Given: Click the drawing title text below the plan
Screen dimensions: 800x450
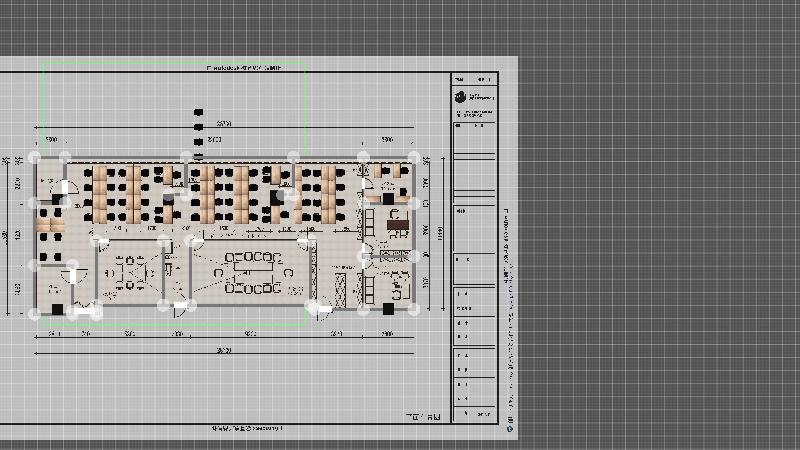Looking at the screenshot, I should (x=247, y=427).
